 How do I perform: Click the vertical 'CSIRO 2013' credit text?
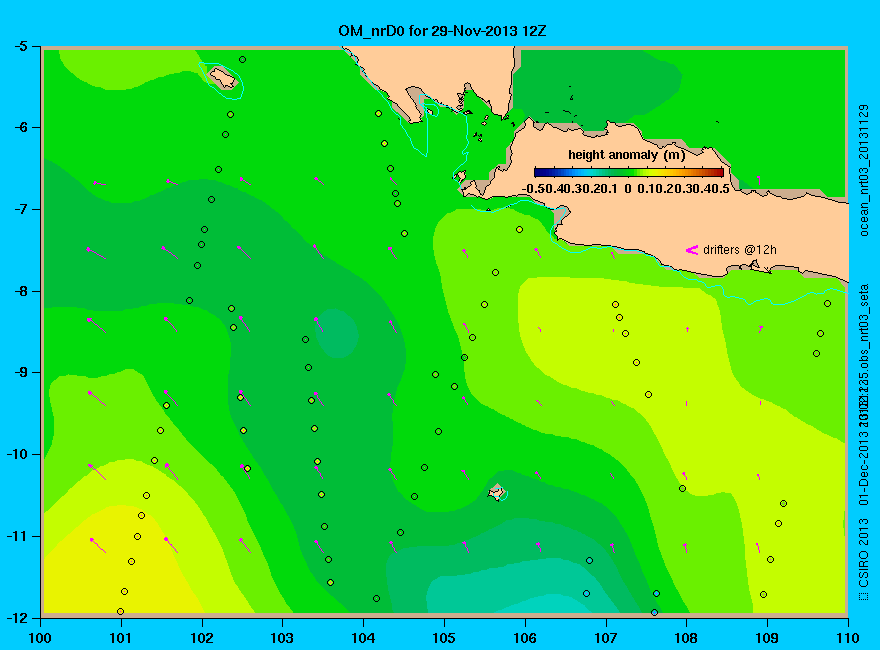[x=864, y=553]
